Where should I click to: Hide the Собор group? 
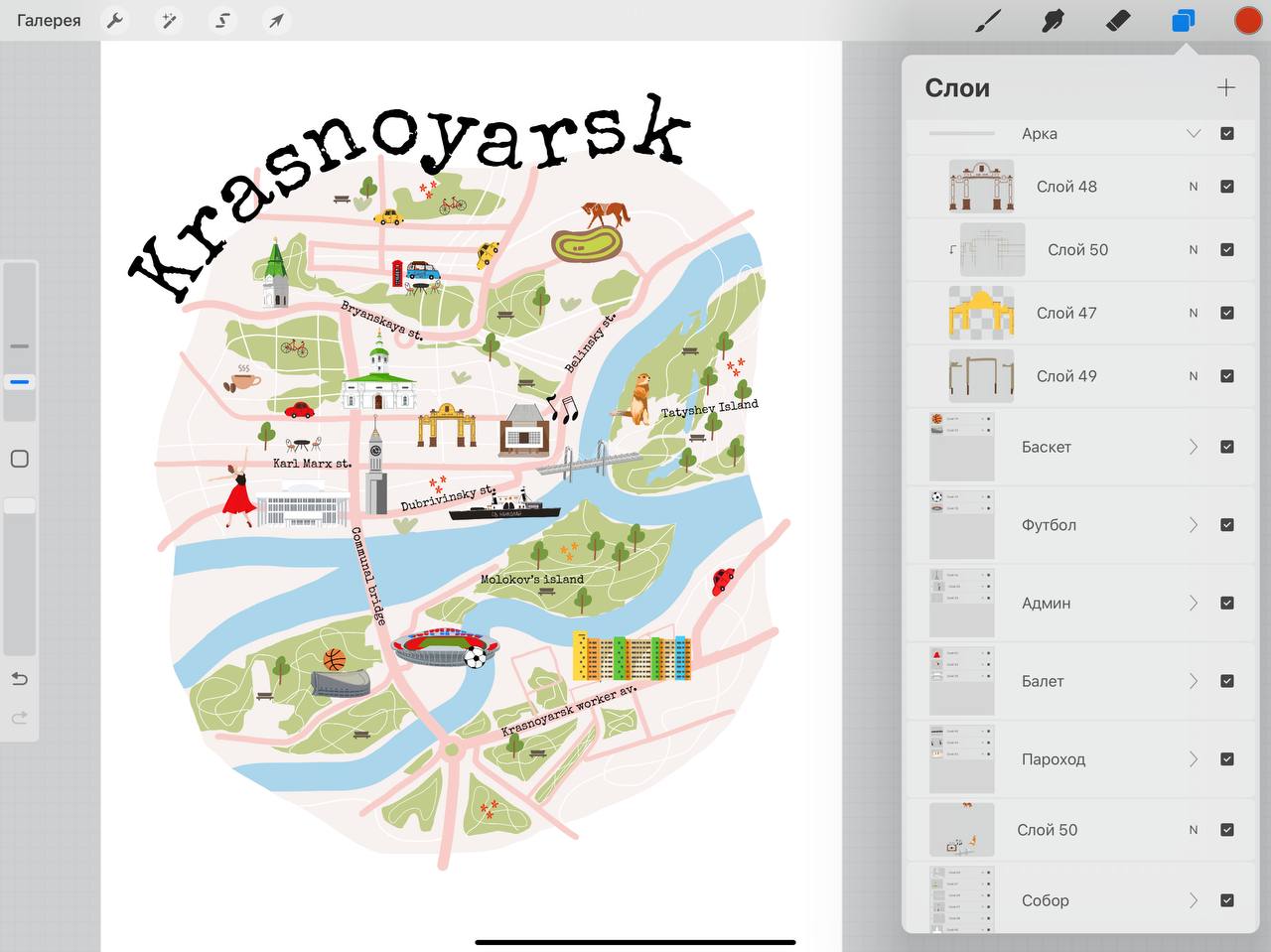[x=1227, y=900]
